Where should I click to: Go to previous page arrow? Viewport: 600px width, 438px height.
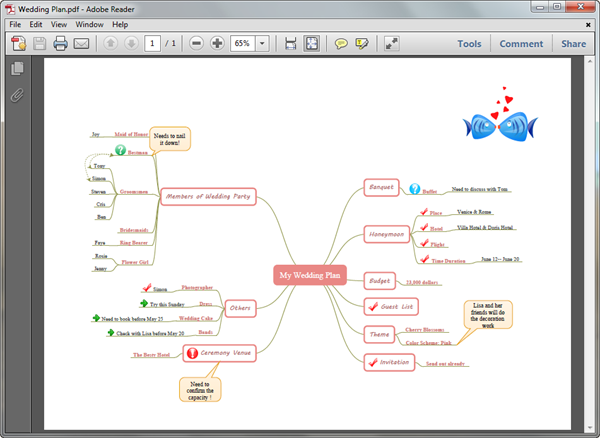[111, 43]
